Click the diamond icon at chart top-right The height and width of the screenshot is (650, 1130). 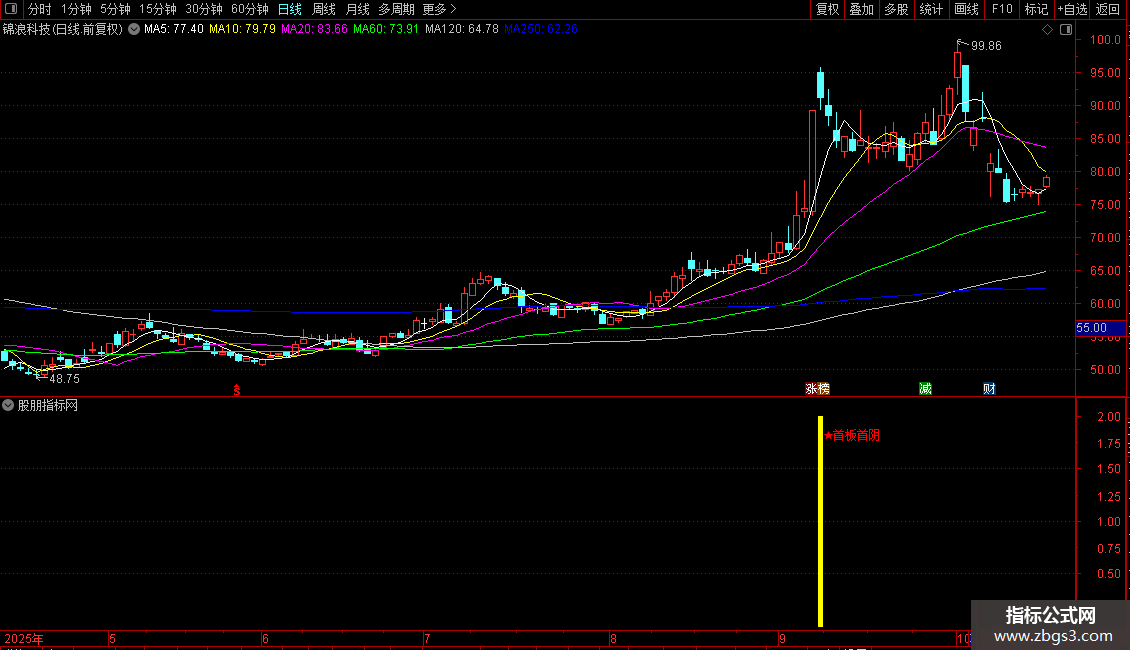point(1047,30)
